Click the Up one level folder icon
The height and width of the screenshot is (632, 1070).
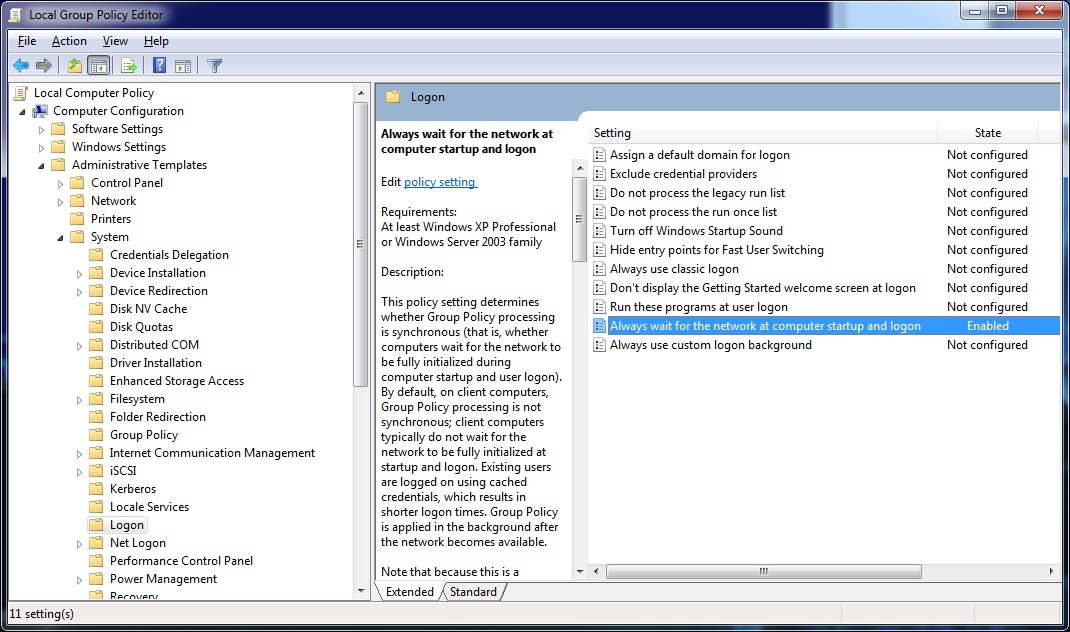(75, 66)
